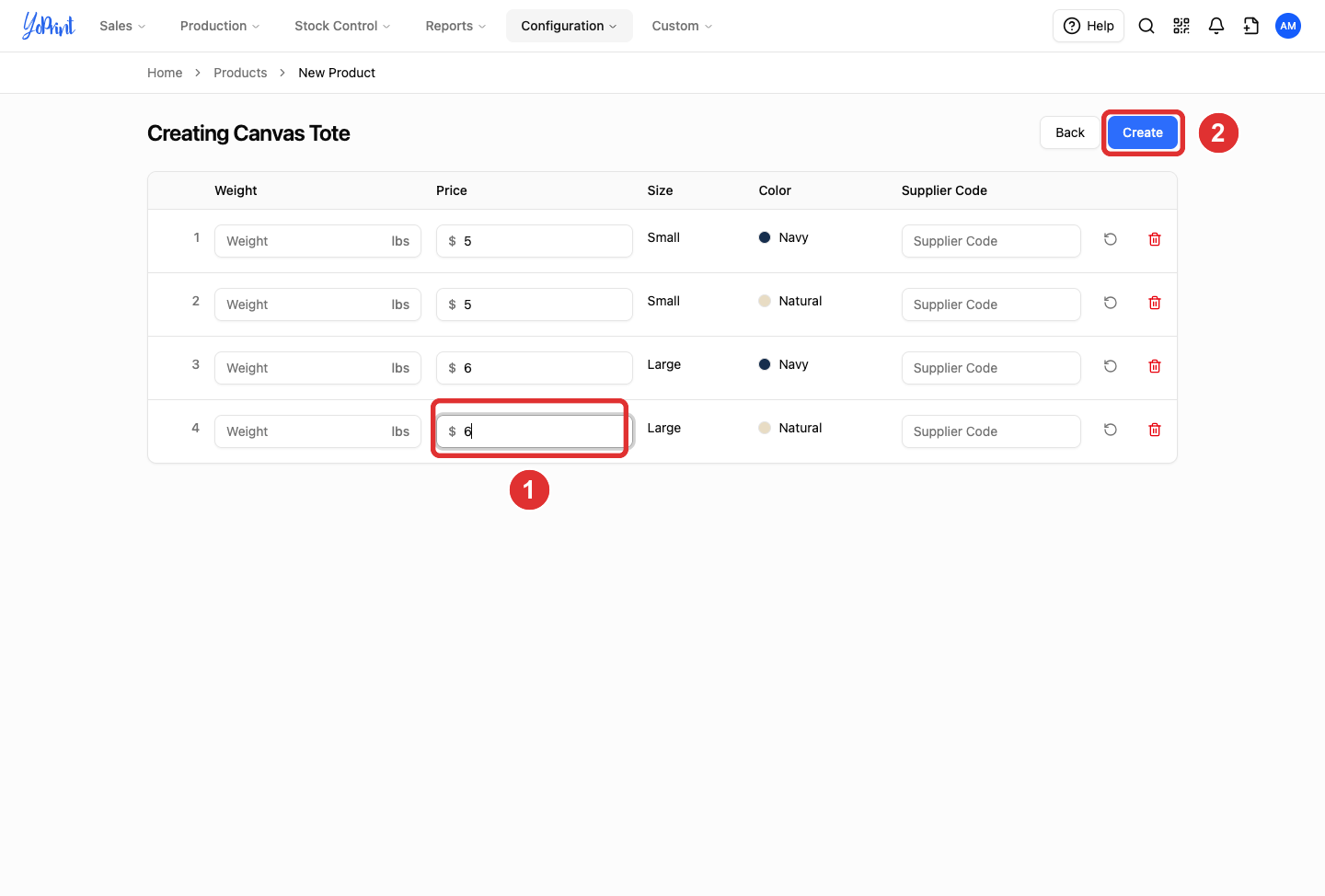
Task: Reset row 4 Large Natural variant
Action: click(1111, 430)
